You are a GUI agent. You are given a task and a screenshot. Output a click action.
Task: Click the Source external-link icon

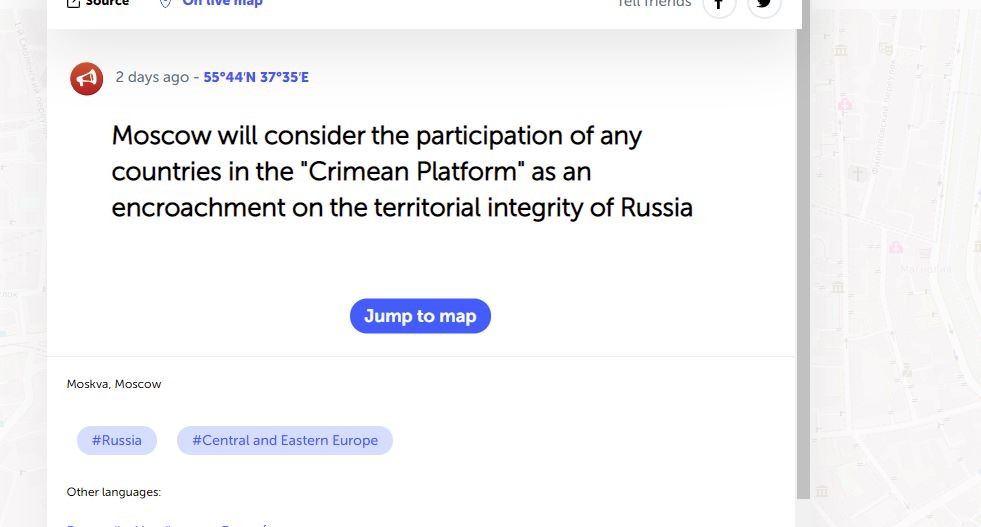[x=73, y=3]
